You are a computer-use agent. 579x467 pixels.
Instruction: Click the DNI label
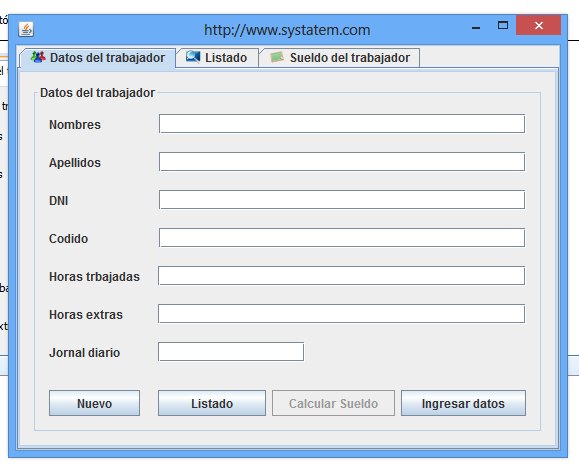(59, 201)
